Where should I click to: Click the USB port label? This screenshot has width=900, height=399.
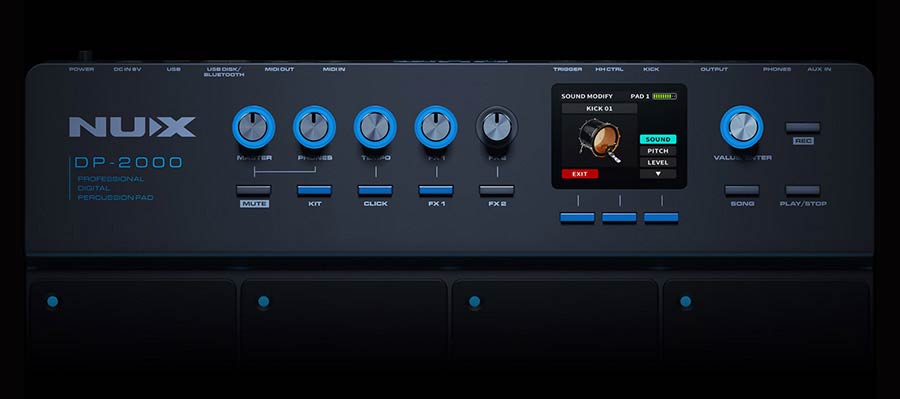[173, 69]
